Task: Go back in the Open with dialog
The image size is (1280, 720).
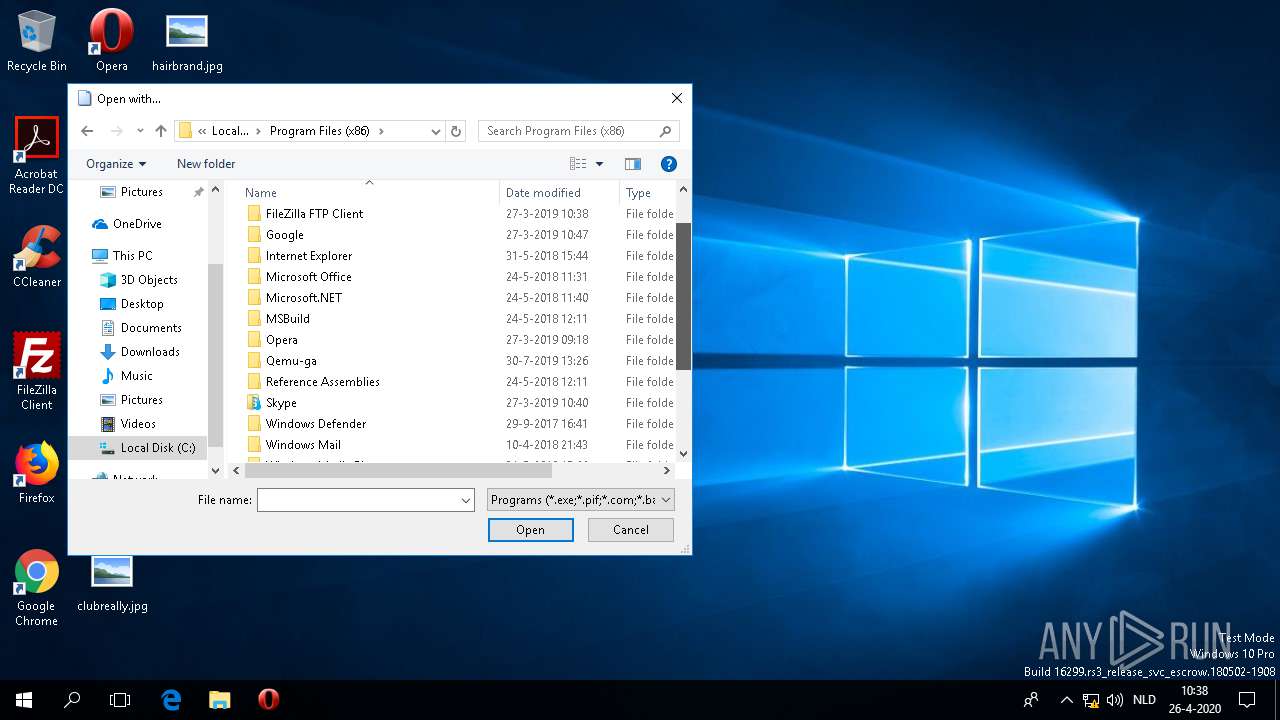Action: pyautogui.click(x=87, y=131)
